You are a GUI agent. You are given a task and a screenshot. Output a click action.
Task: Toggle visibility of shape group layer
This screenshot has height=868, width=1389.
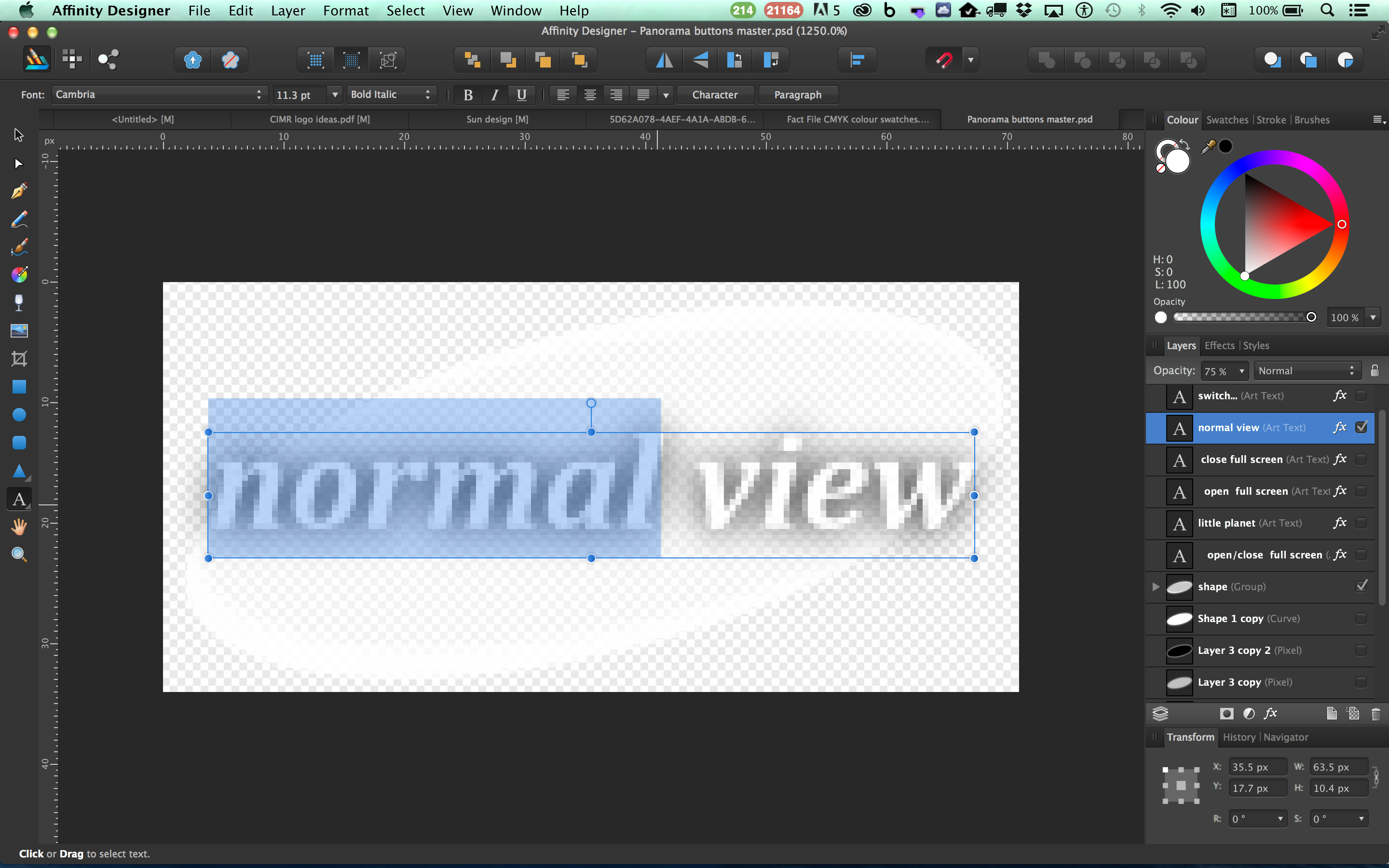[x=1361, y=586]
